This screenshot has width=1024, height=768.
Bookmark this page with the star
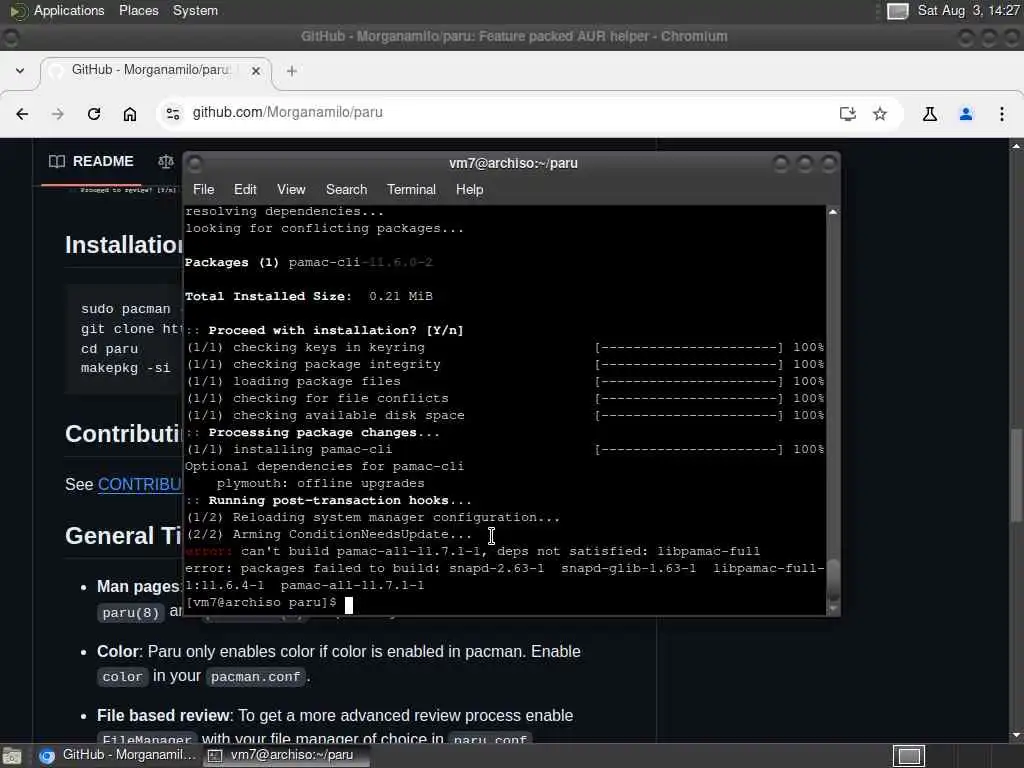(880, 114)
